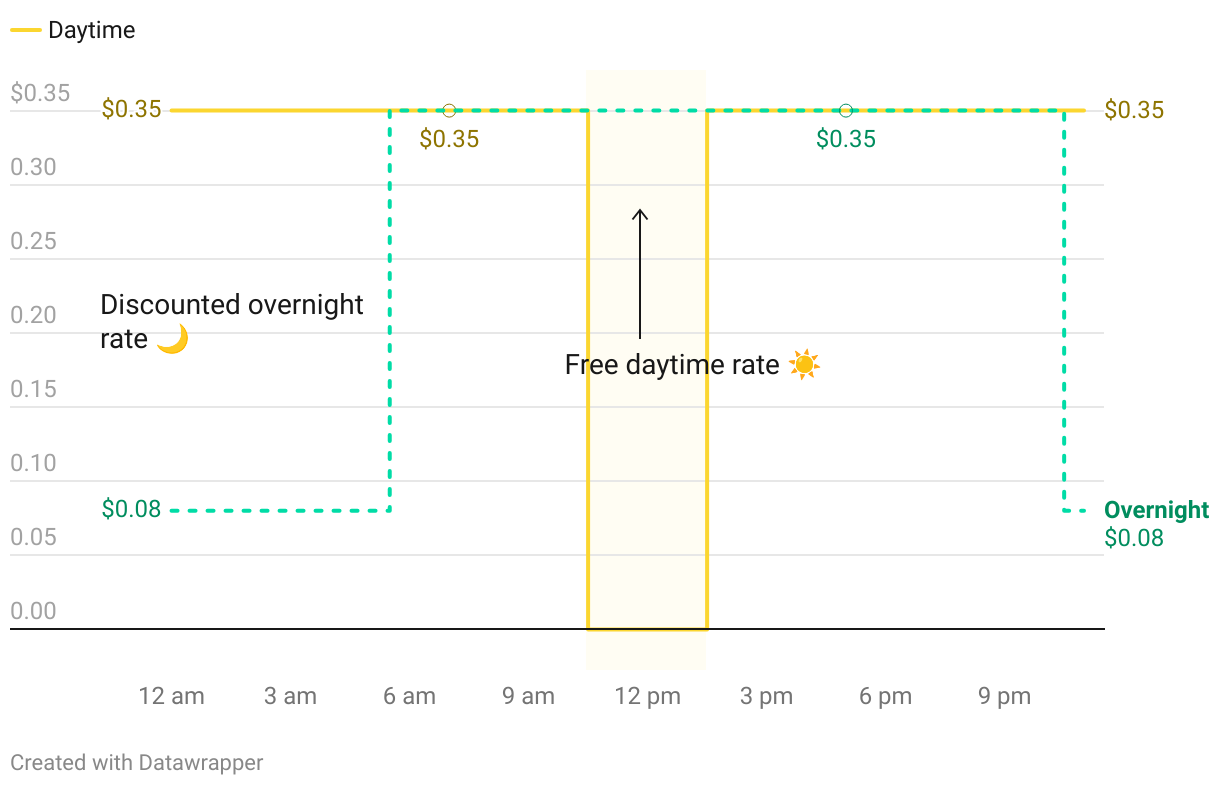Click the yellow circle data marker near 6 am
1220x786 pixels.
[449, 110]
